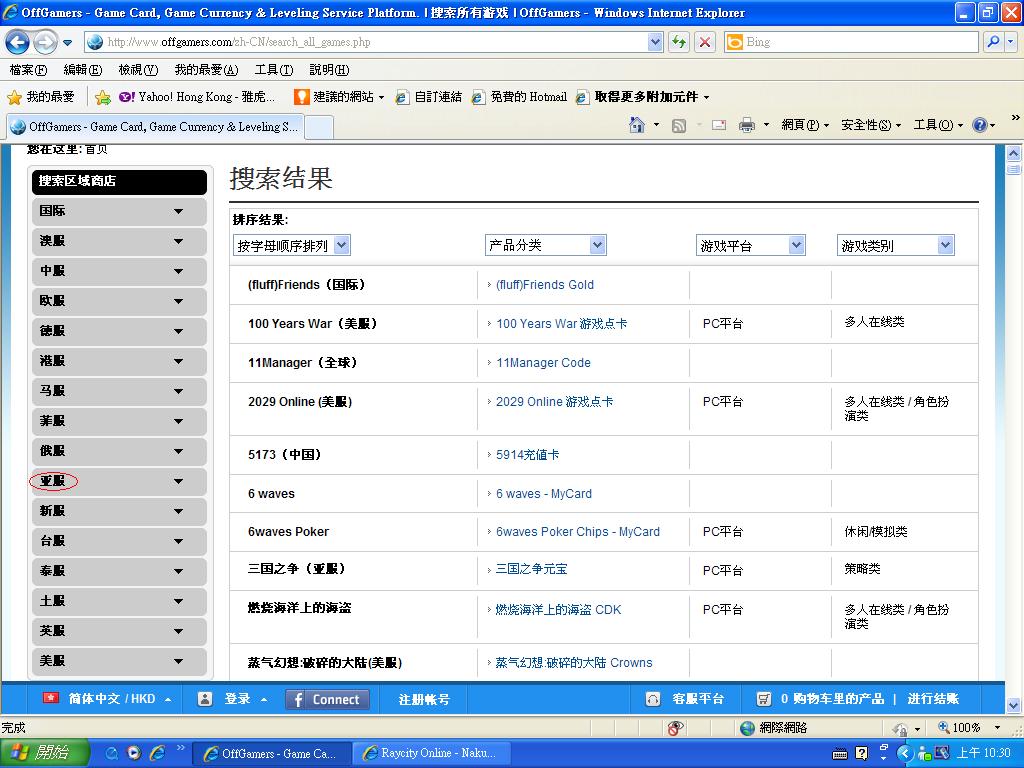This screenshot has height=768, width=1024.
Task: Click the 注册帐号 link in bottom bar
Action: 424,699
